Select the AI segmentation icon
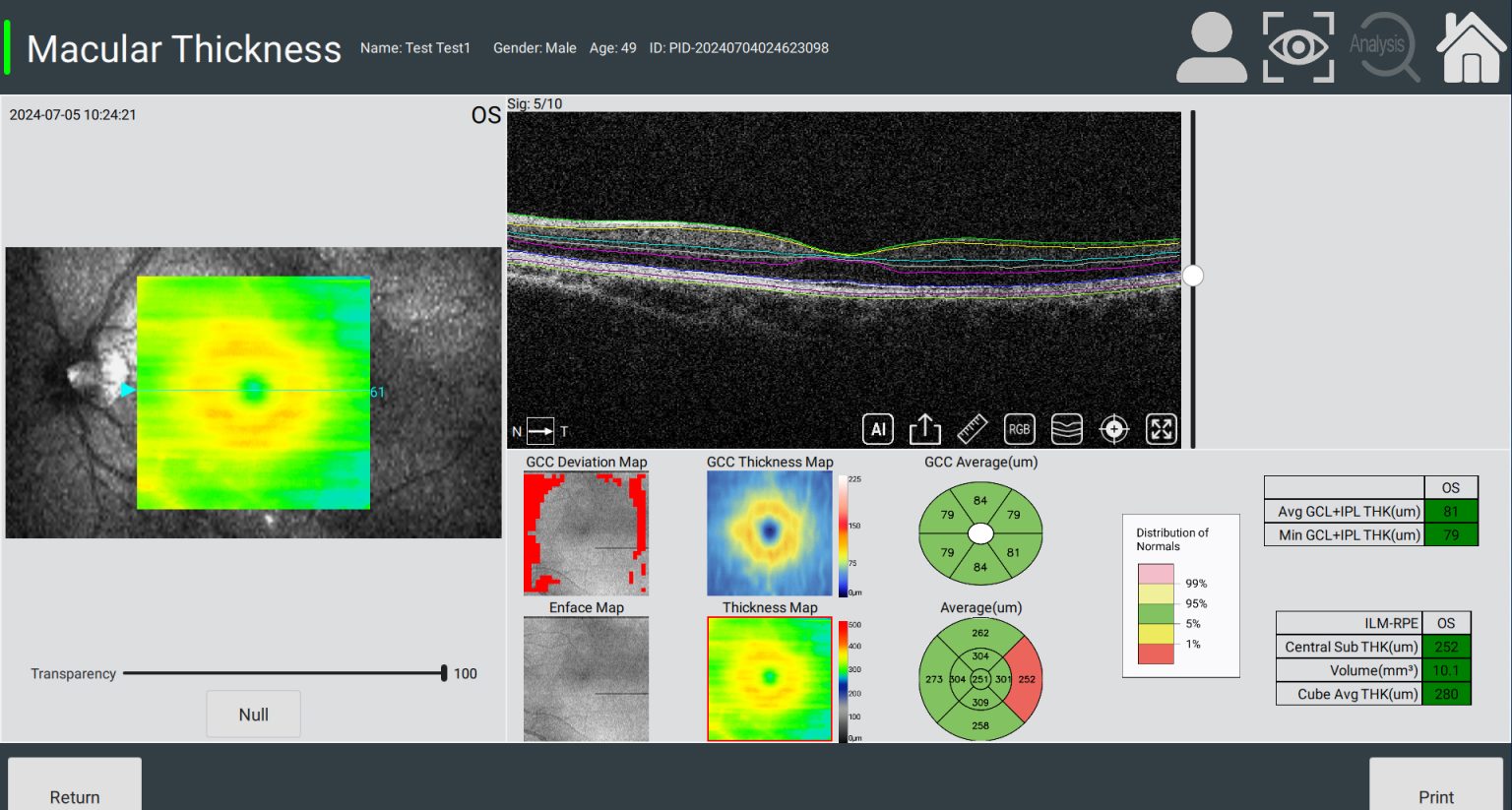1512x810 pixels. (877, 429)
